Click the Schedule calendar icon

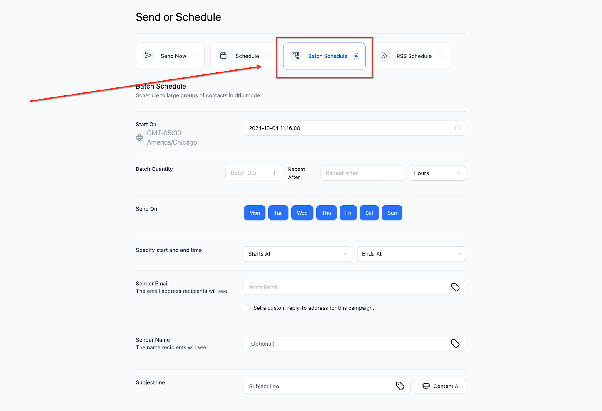click(223, 56)
